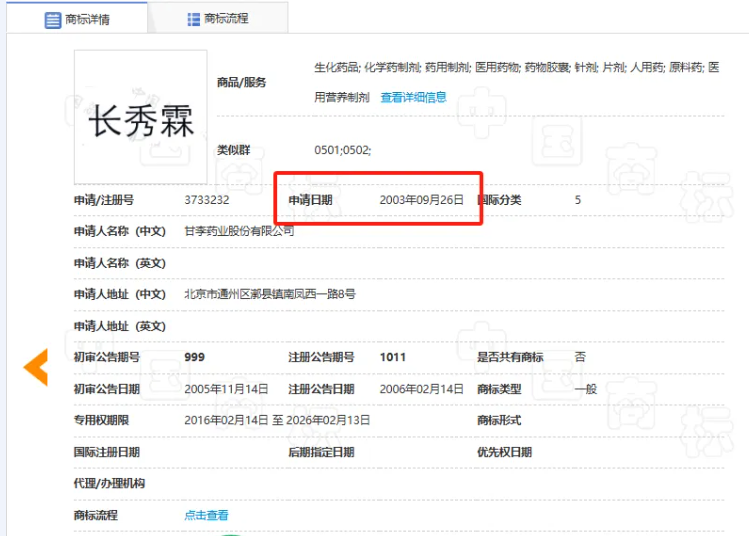This screenshot has width=749, height=536.
Task: Select the application number 3733232
Action: coord(207,200)
